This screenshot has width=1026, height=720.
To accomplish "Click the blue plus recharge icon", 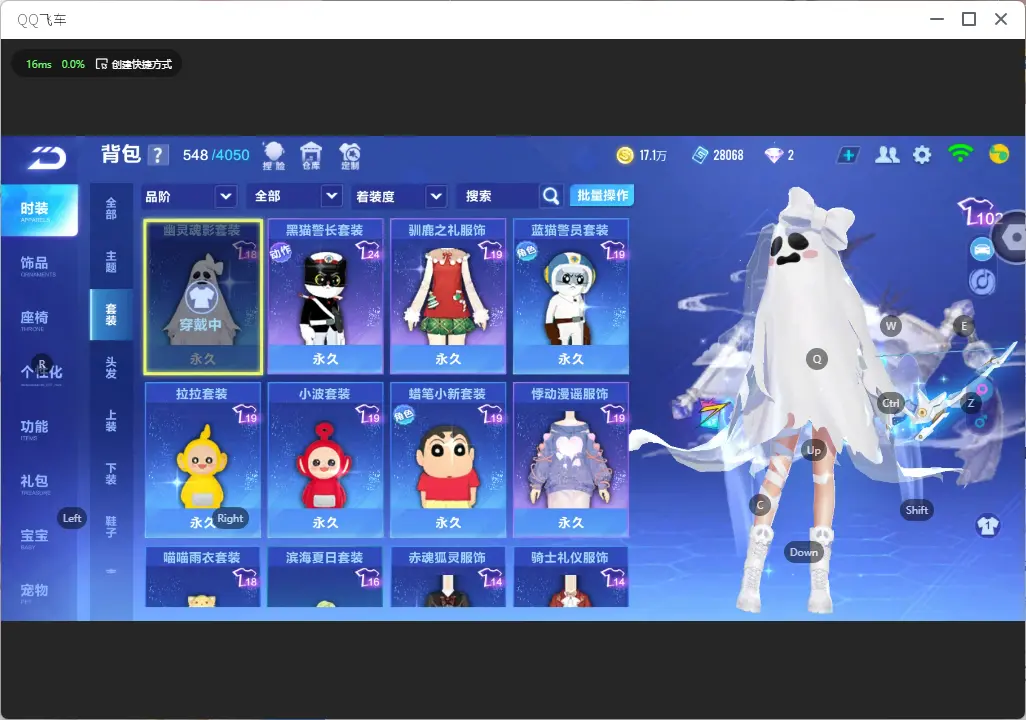I will point(848,155).
